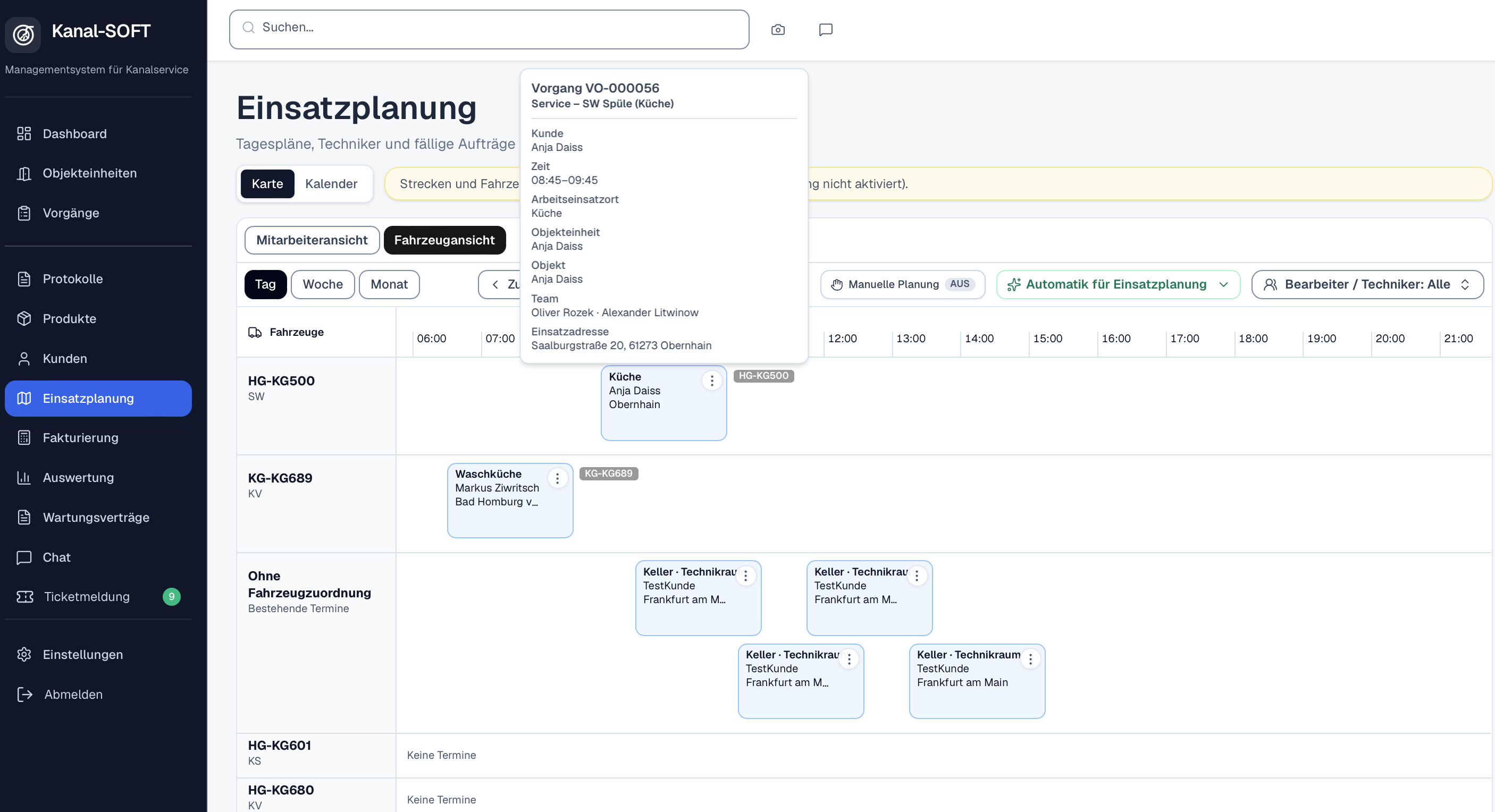Click the Suchen... search field
Image resolution: width=1495 pixels, height=812 pixels.
coord(489,30)
